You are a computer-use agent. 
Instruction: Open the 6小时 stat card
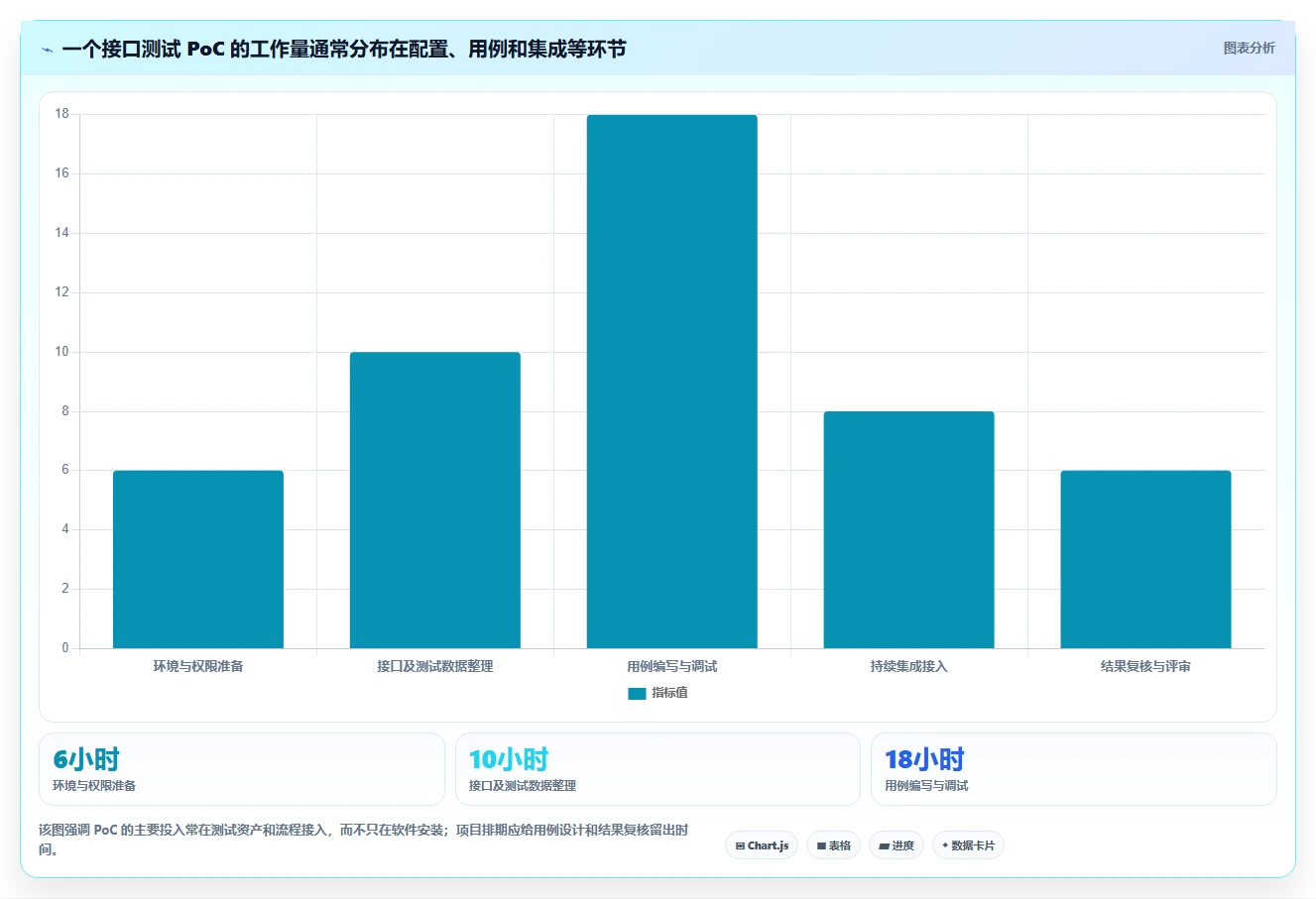pyautogui.click(x=242, y=769)
